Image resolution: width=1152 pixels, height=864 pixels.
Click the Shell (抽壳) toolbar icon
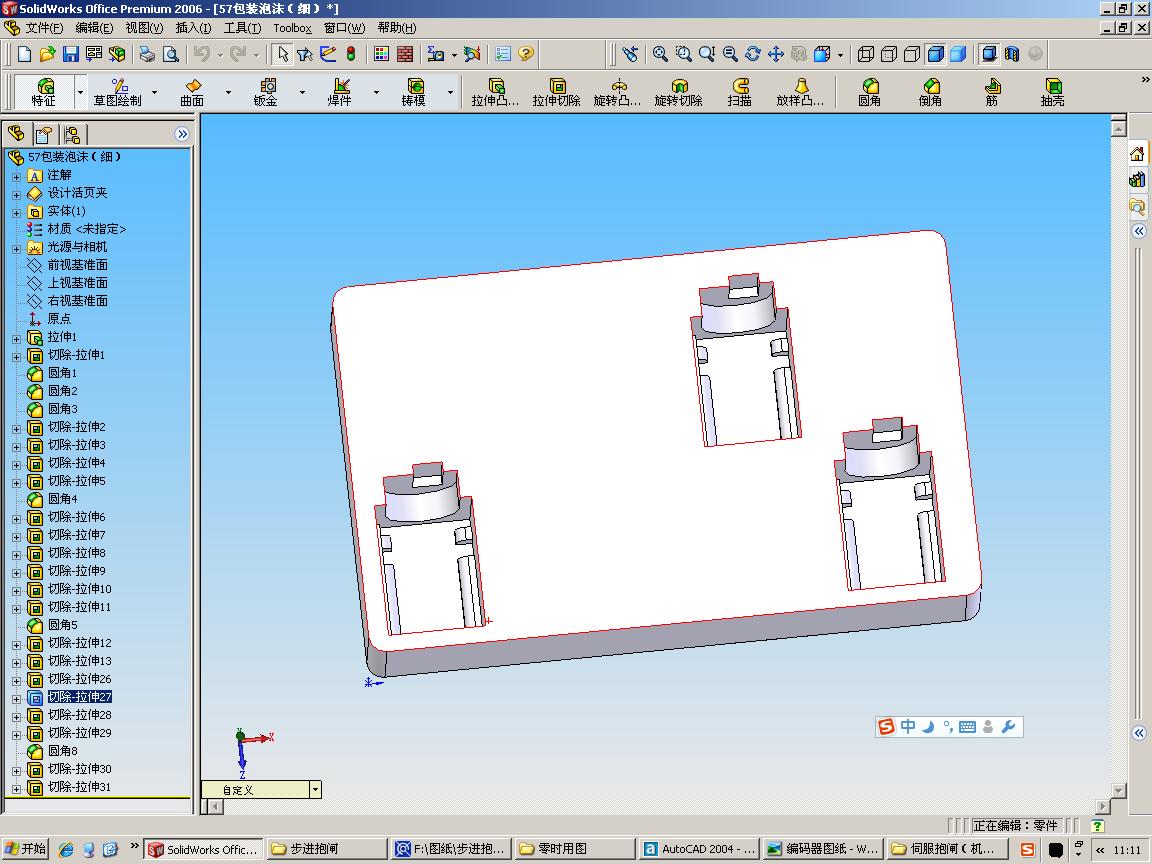(1052, 93)
